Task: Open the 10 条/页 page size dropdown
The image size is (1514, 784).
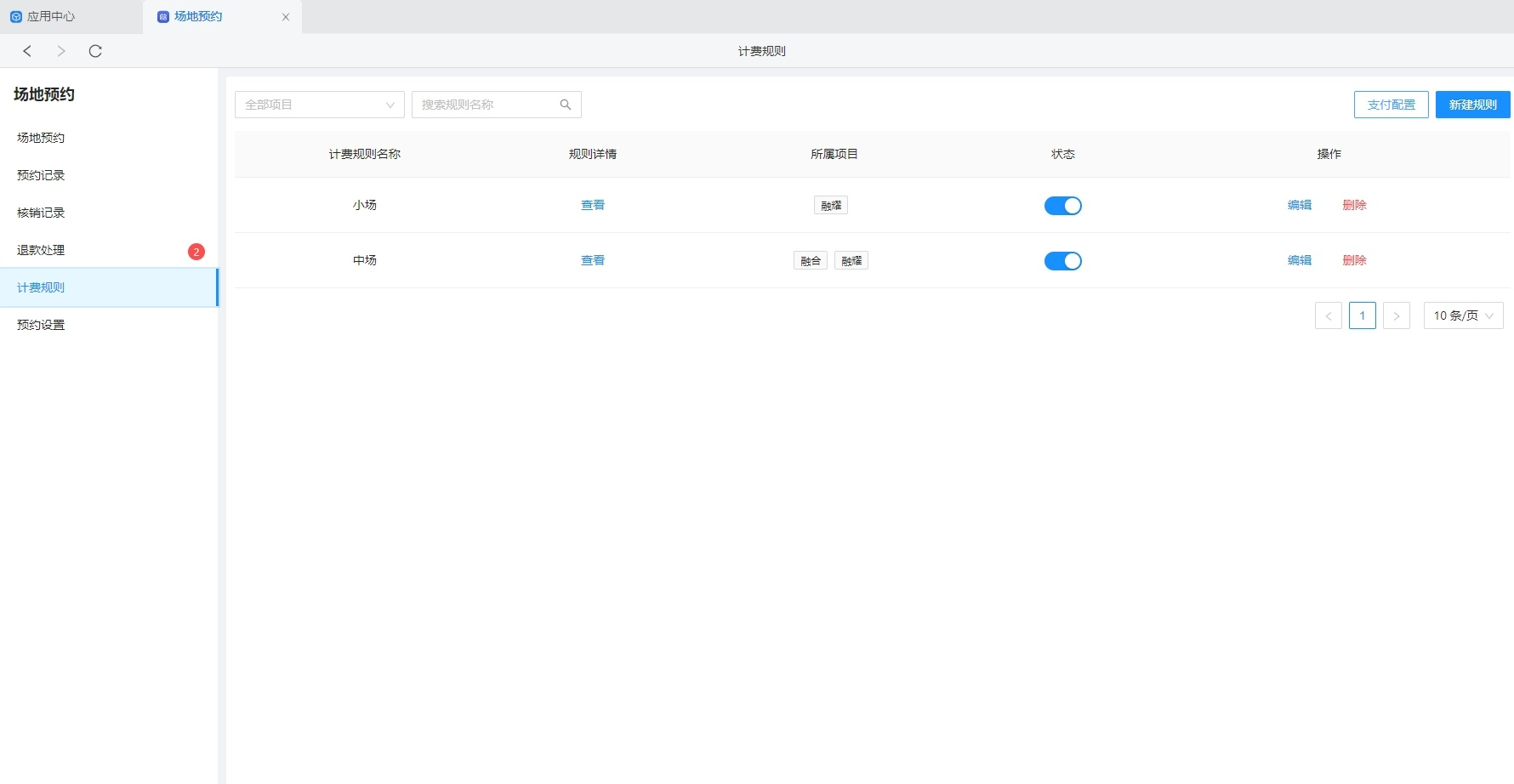Action: click(1464, 315)
